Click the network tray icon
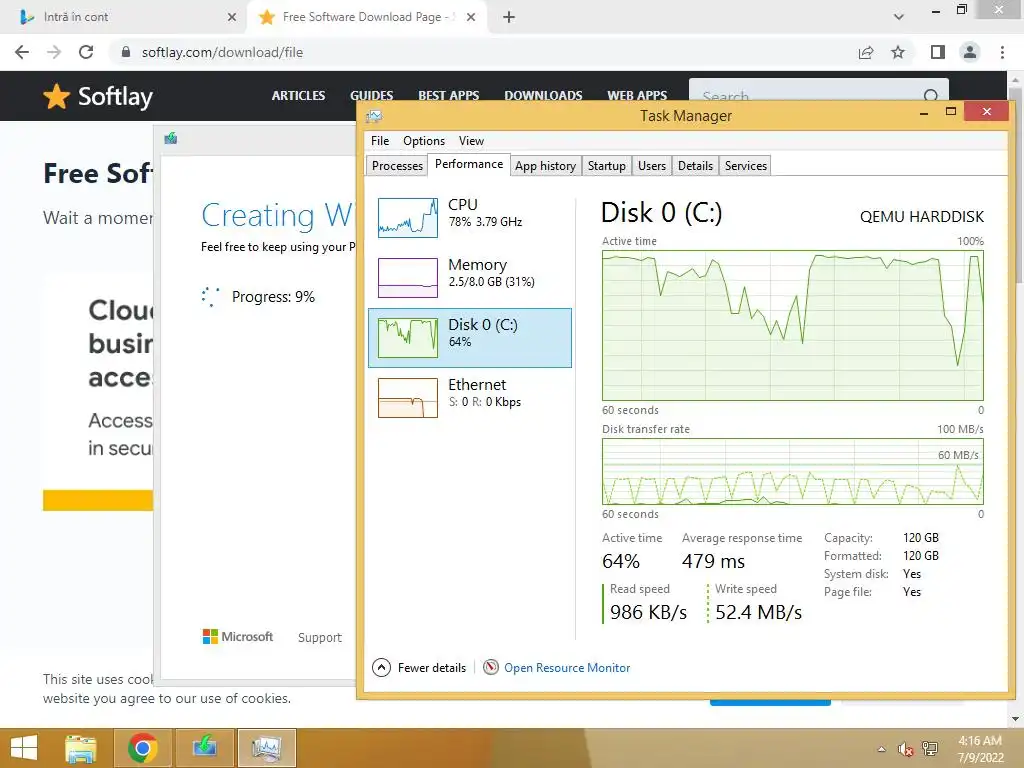Viewport: 1024px width, 768px height. coord(929,749)
